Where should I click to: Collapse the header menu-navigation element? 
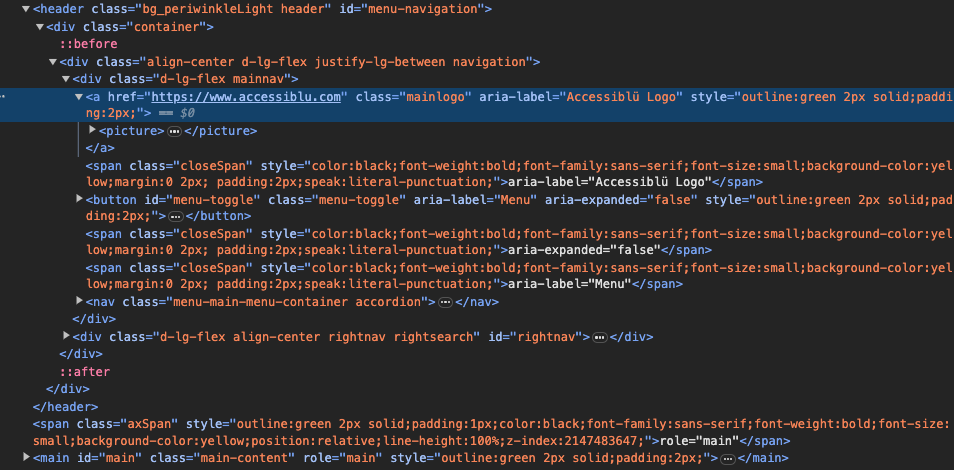click(x=24, y=9)
